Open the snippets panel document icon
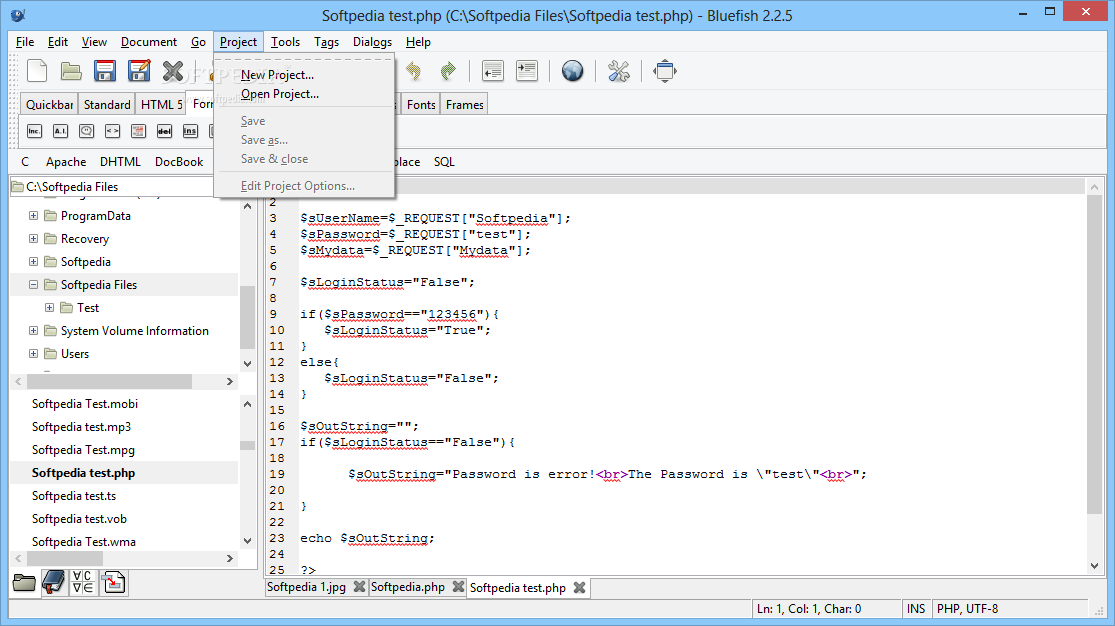 [x=113, y=583]
